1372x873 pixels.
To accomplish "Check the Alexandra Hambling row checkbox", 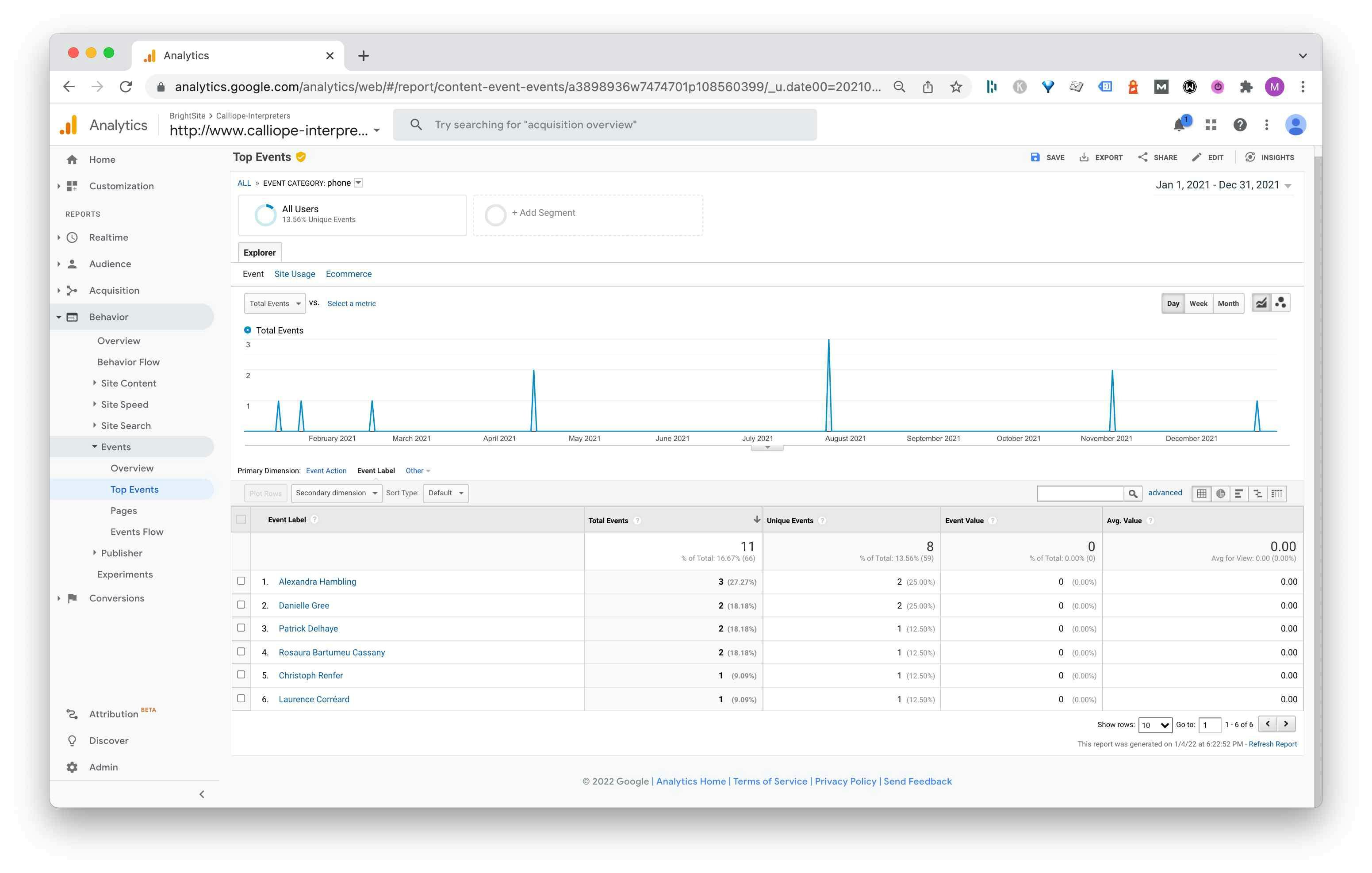I will coord(241,581).
